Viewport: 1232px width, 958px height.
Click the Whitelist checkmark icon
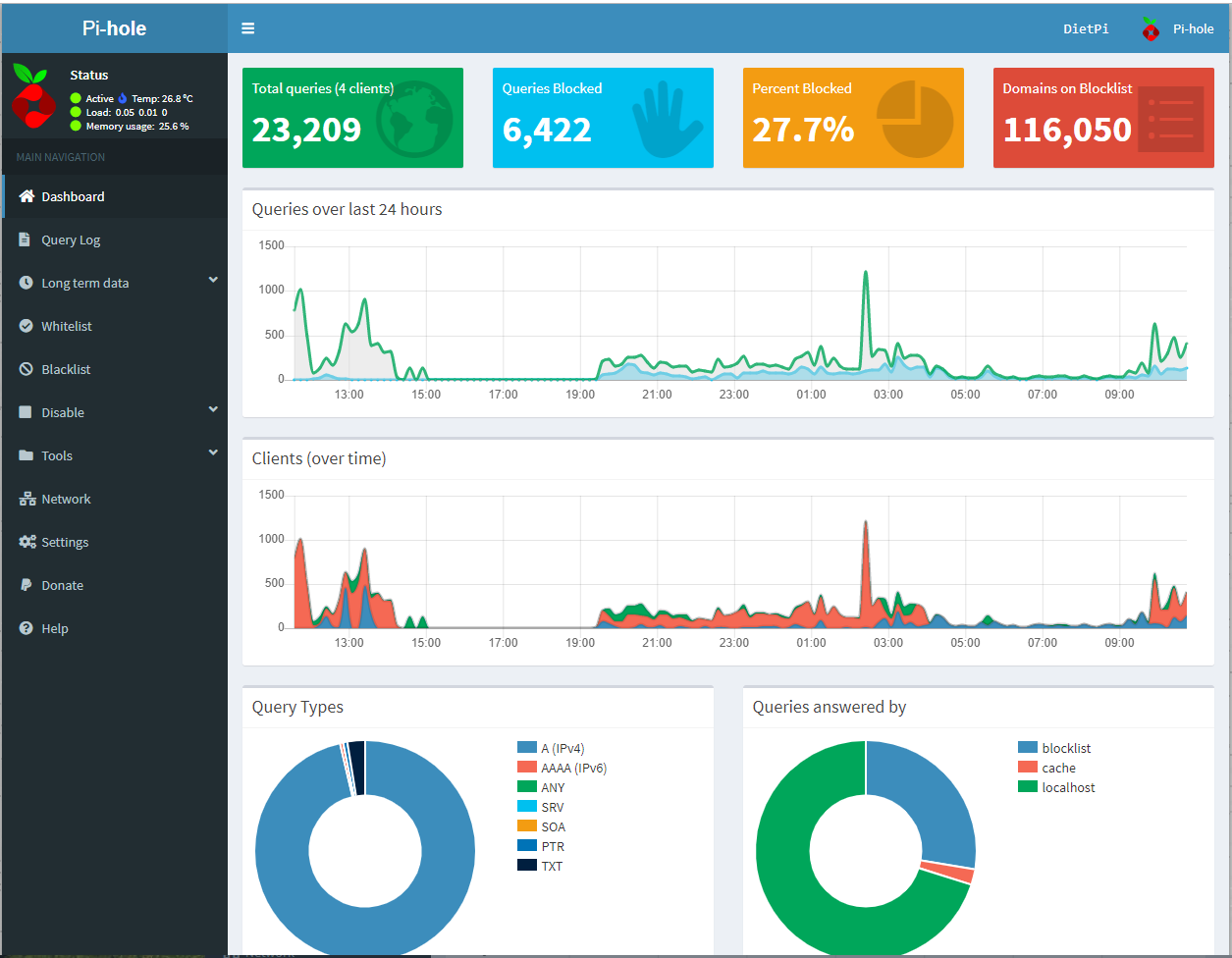point(26,326)
